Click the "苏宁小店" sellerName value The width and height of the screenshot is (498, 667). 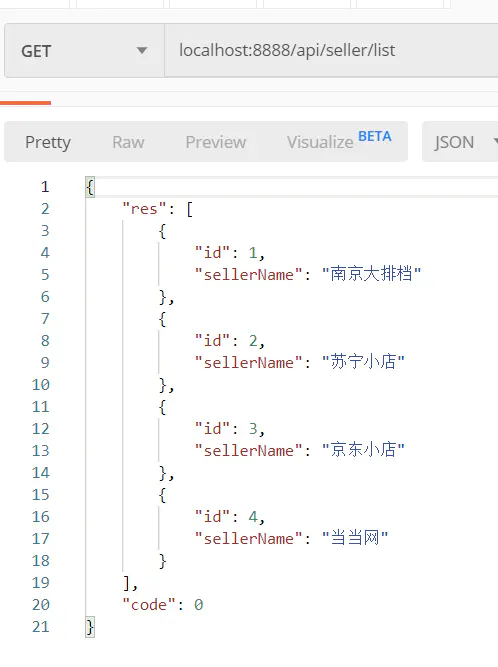363,362
